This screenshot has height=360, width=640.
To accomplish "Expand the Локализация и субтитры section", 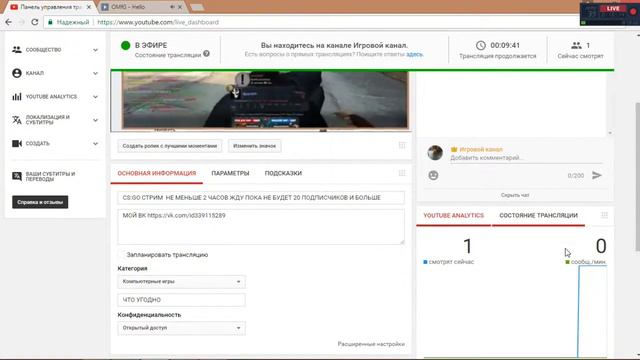I will point(95,120).
